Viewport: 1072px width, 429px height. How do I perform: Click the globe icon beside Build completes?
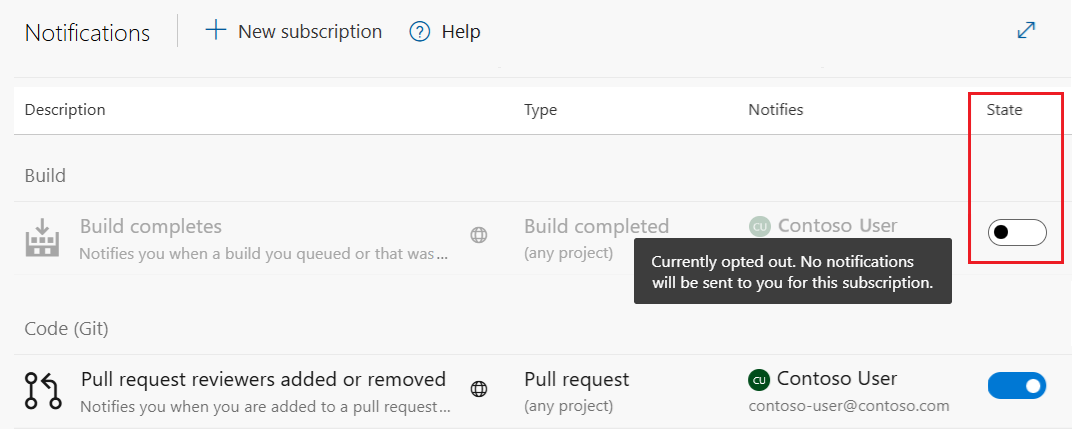coord(479,236)
